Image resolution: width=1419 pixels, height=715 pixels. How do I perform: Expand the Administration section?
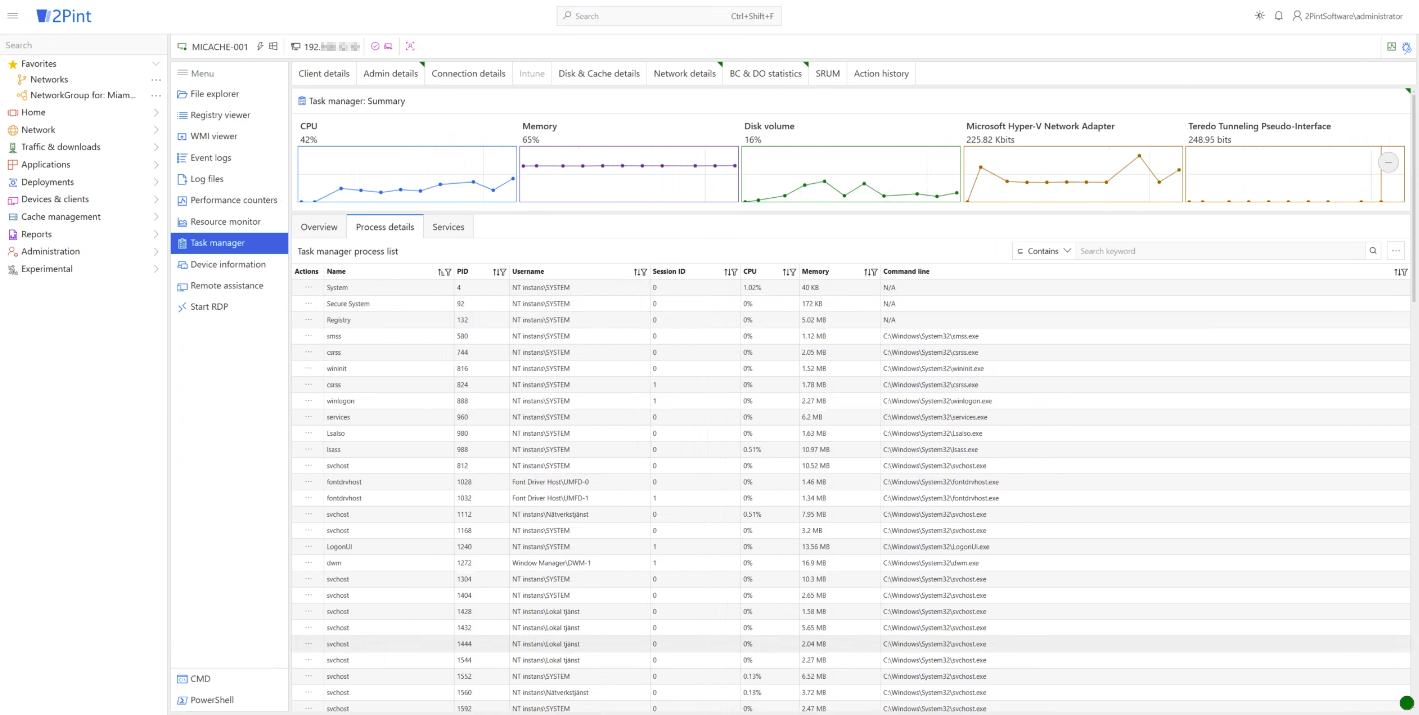[156, 252]
